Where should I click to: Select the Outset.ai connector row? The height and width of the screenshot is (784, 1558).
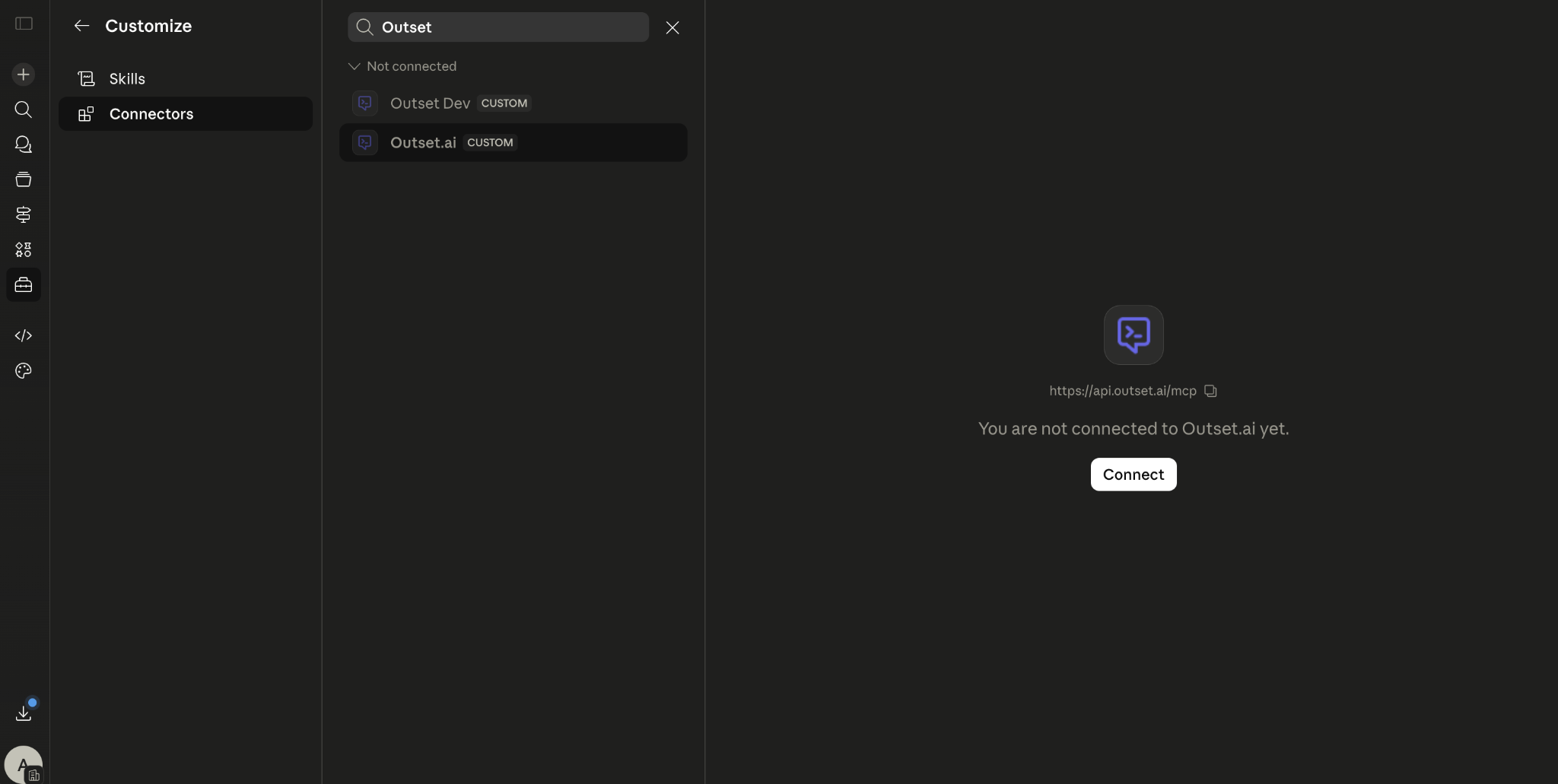click(x=514, y=142)
